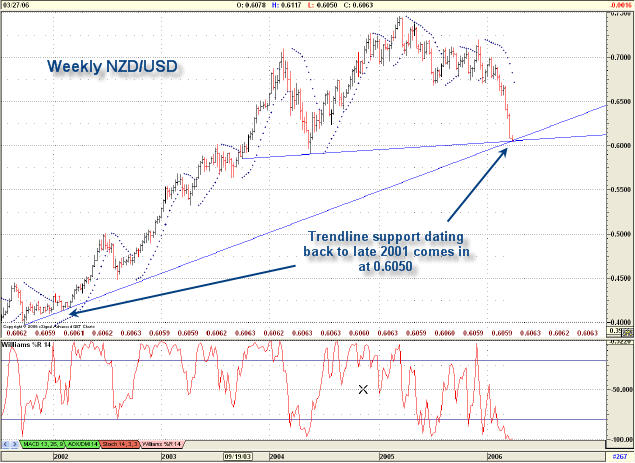The image size is (635, 463).
Task: Click the 09/19/03 date box on the time axis
Action: click(238, 457)
